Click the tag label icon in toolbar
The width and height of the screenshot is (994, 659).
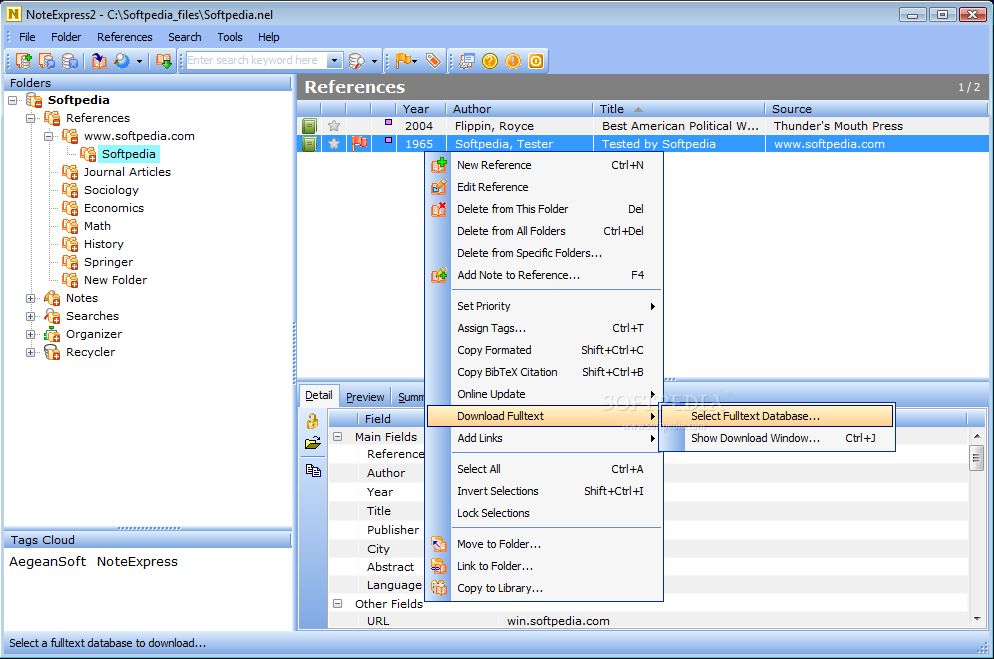coord(433,61)
